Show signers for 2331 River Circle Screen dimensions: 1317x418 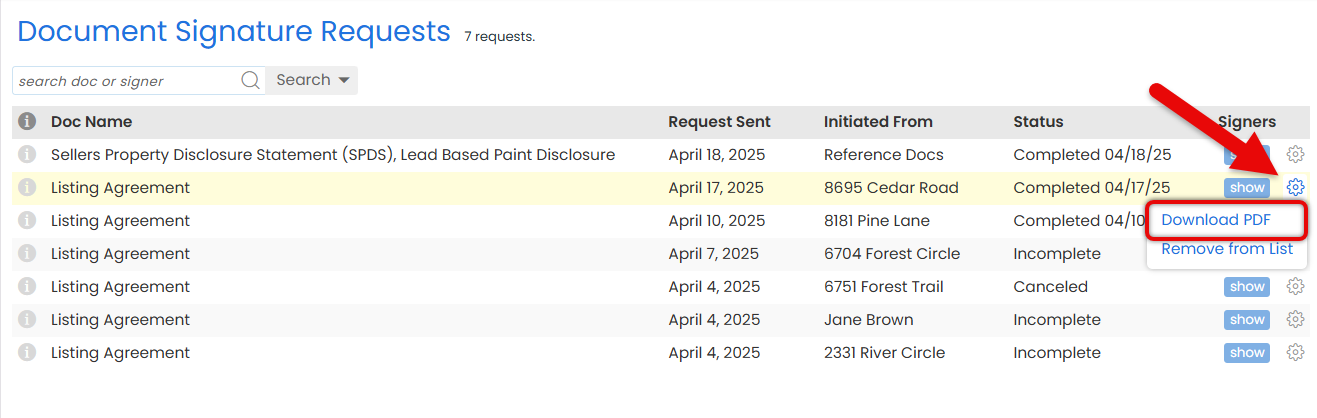pyautogui.click(x=1247, y=353)
